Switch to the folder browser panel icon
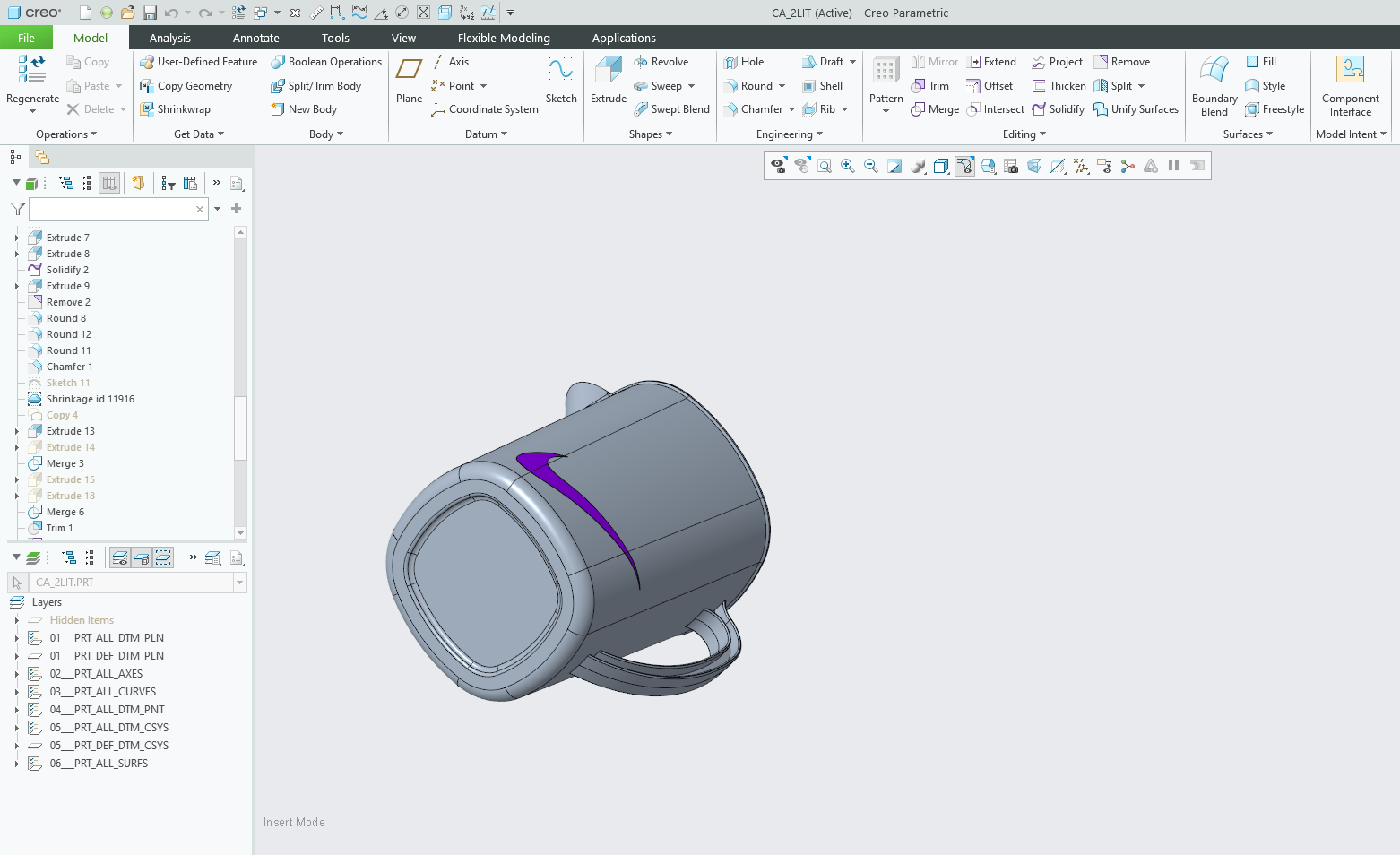The height and width of the screenshot is (855, 1400). pos(42,157)
